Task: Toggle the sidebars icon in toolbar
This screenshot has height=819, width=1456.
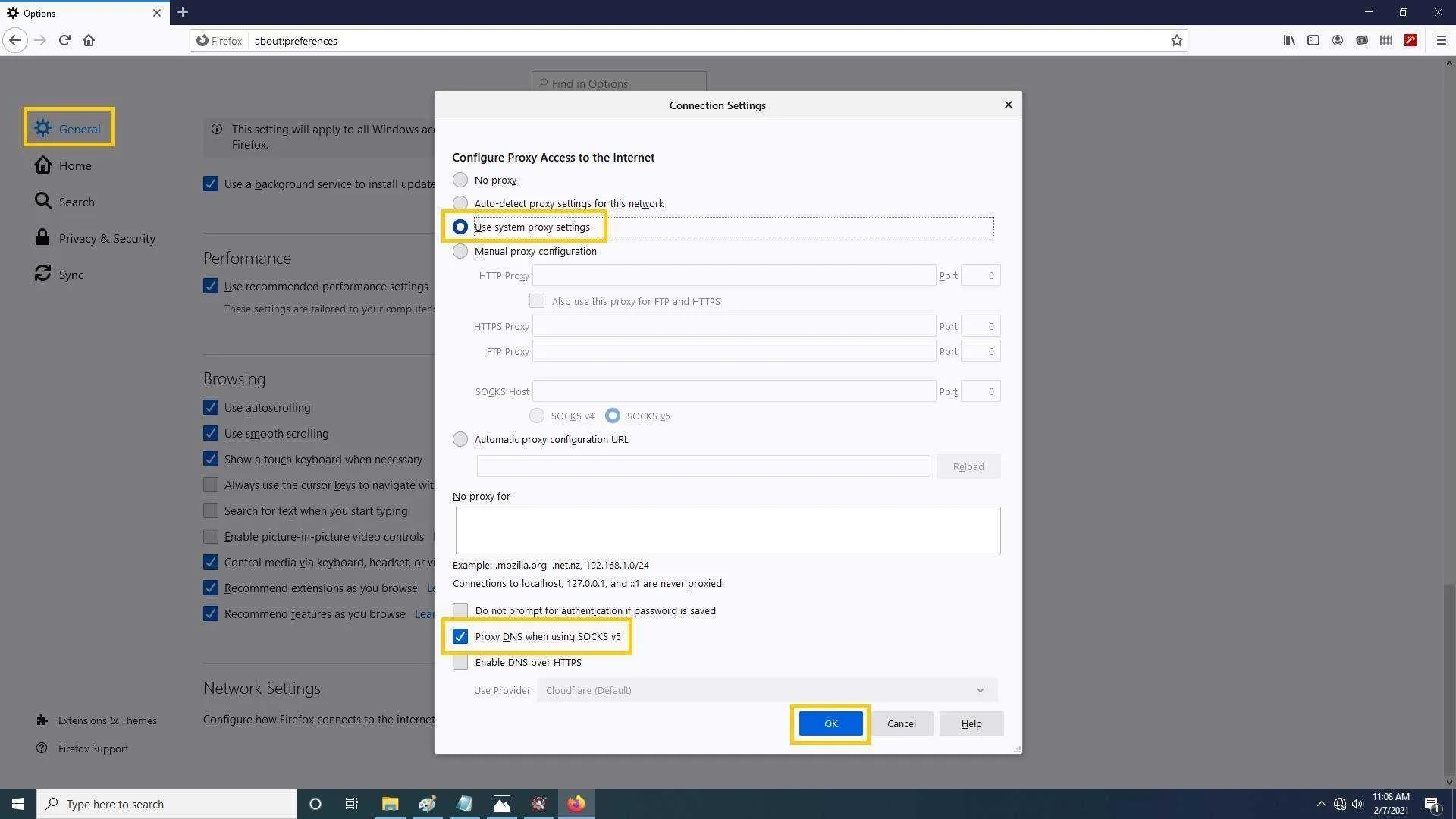Action: [x=1313, y=40]
